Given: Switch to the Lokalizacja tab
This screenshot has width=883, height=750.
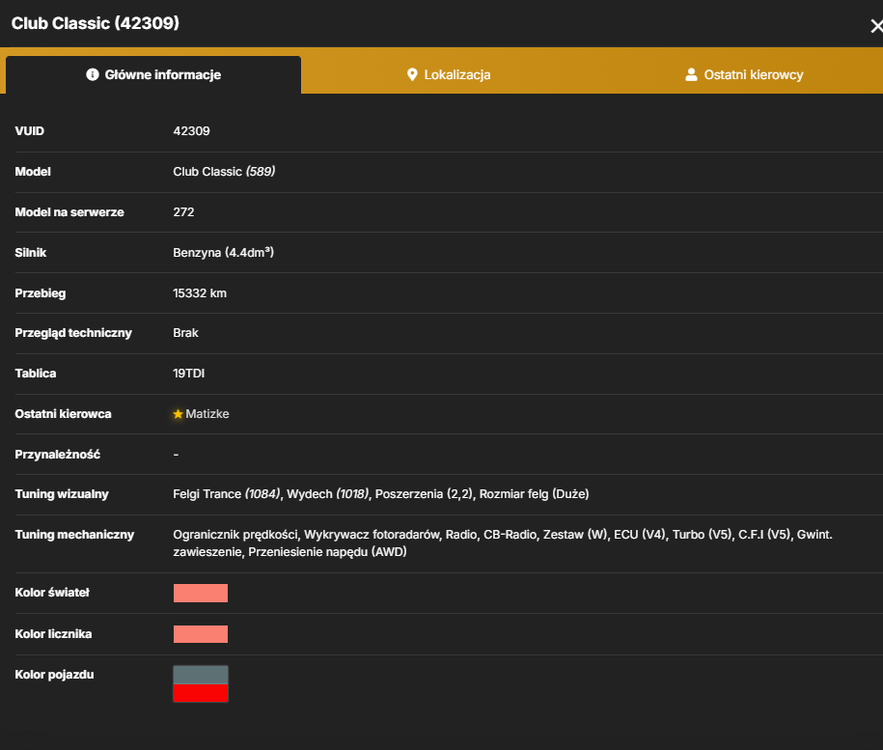Looking at the screenshot, I should click(x=448, y=74).
